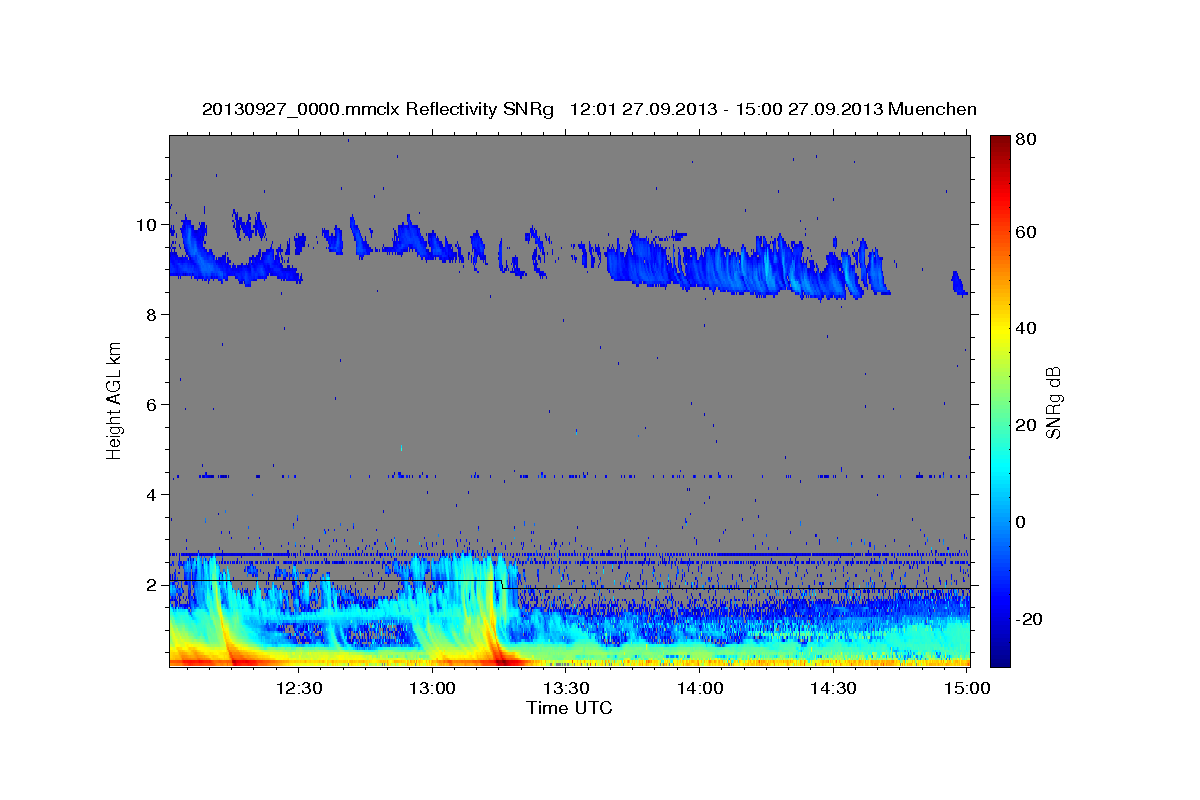
Task: Click the colorbar value 40
Action: [1024, 328]
